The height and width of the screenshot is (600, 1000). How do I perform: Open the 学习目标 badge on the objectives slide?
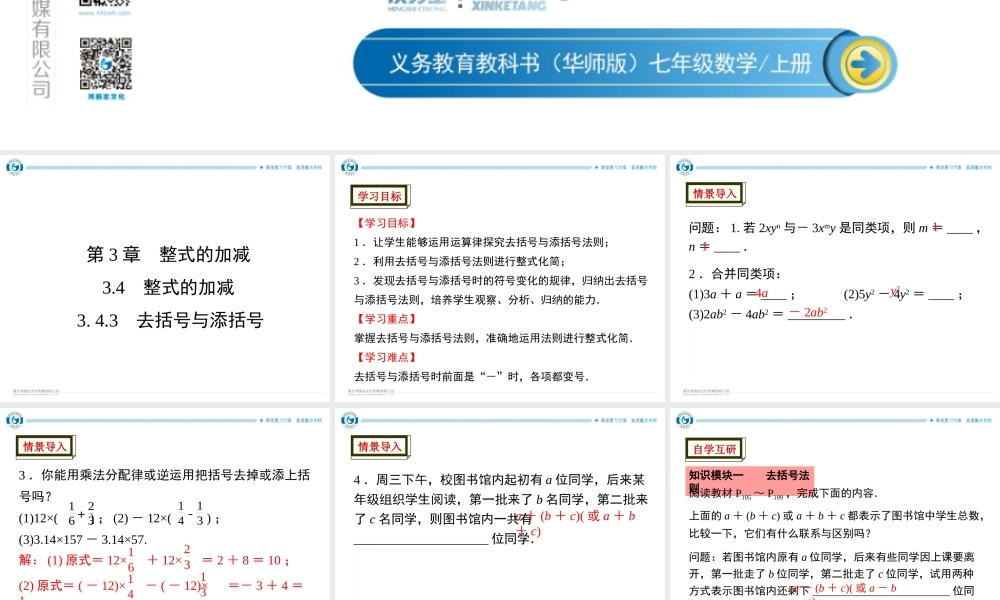click(x=381, y=196)
